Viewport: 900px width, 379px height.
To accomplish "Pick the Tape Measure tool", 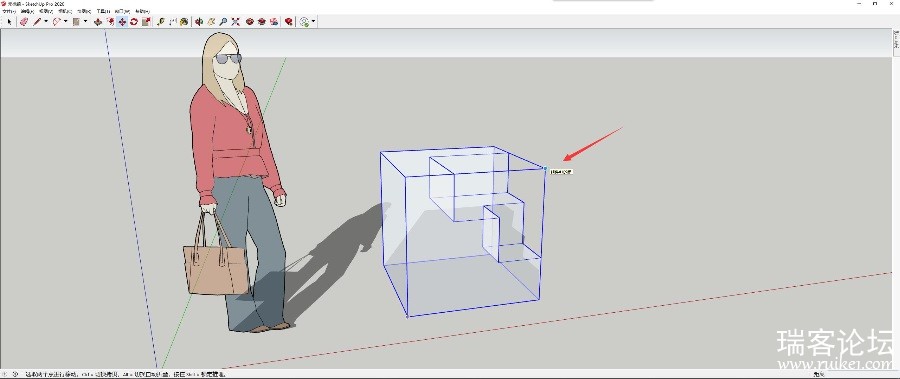I will click(x=161, y=22).
